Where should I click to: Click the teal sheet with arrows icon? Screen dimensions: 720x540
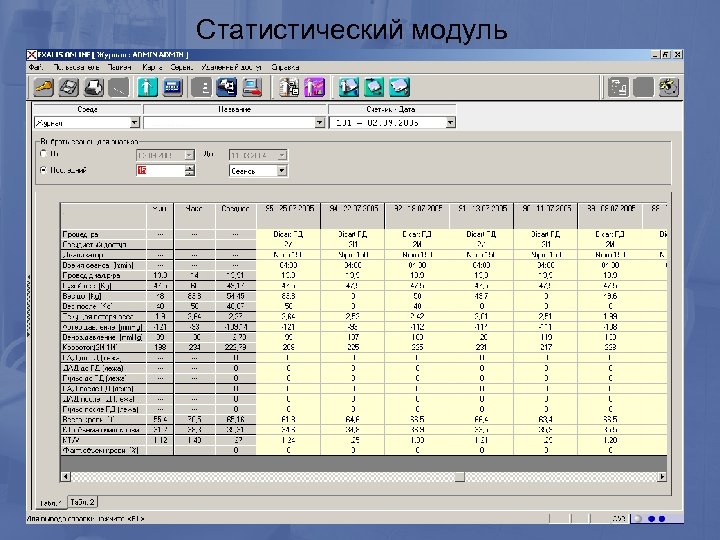374,87
